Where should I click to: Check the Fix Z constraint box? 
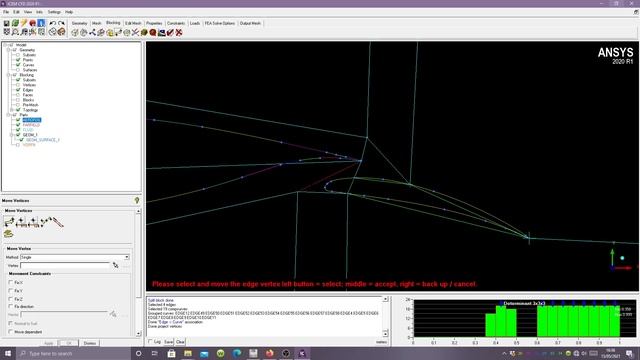coord(11,299)
